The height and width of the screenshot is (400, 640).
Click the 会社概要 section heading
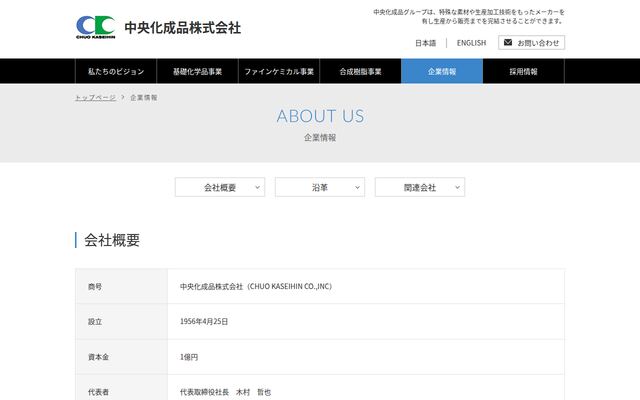112,240
